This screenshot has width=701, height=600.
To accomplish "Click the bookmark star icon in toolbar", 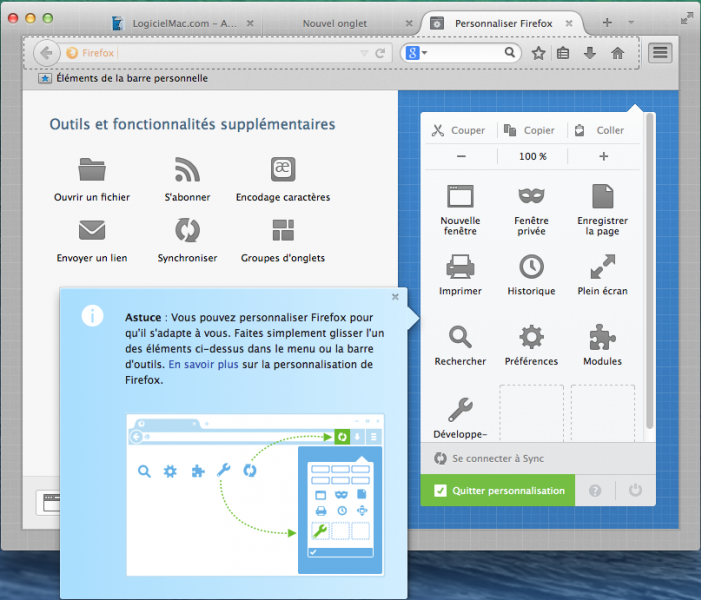I will pyautogui.click(x=538, y=53).
